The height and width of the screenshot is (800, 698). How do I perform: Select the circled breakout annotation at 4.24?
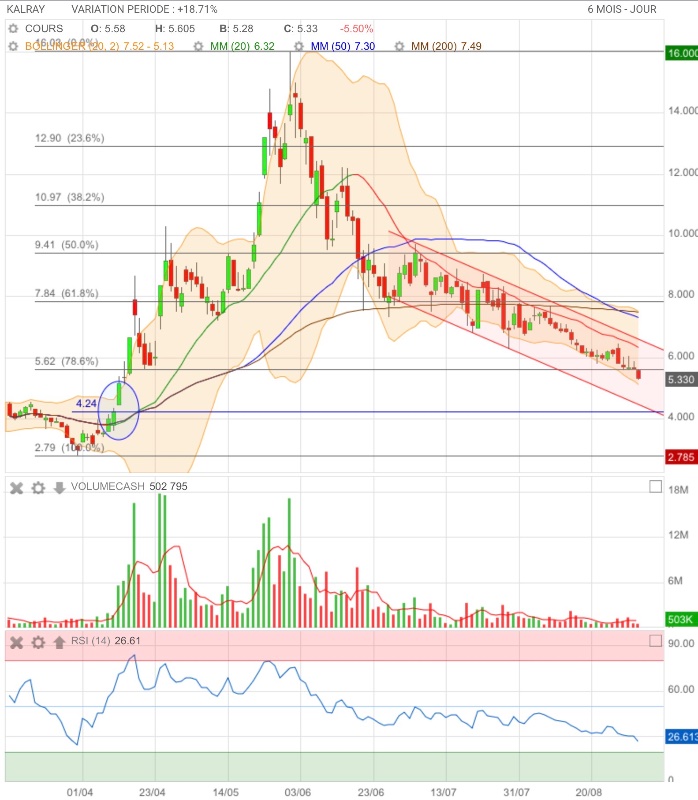click(x=118, y=411)
